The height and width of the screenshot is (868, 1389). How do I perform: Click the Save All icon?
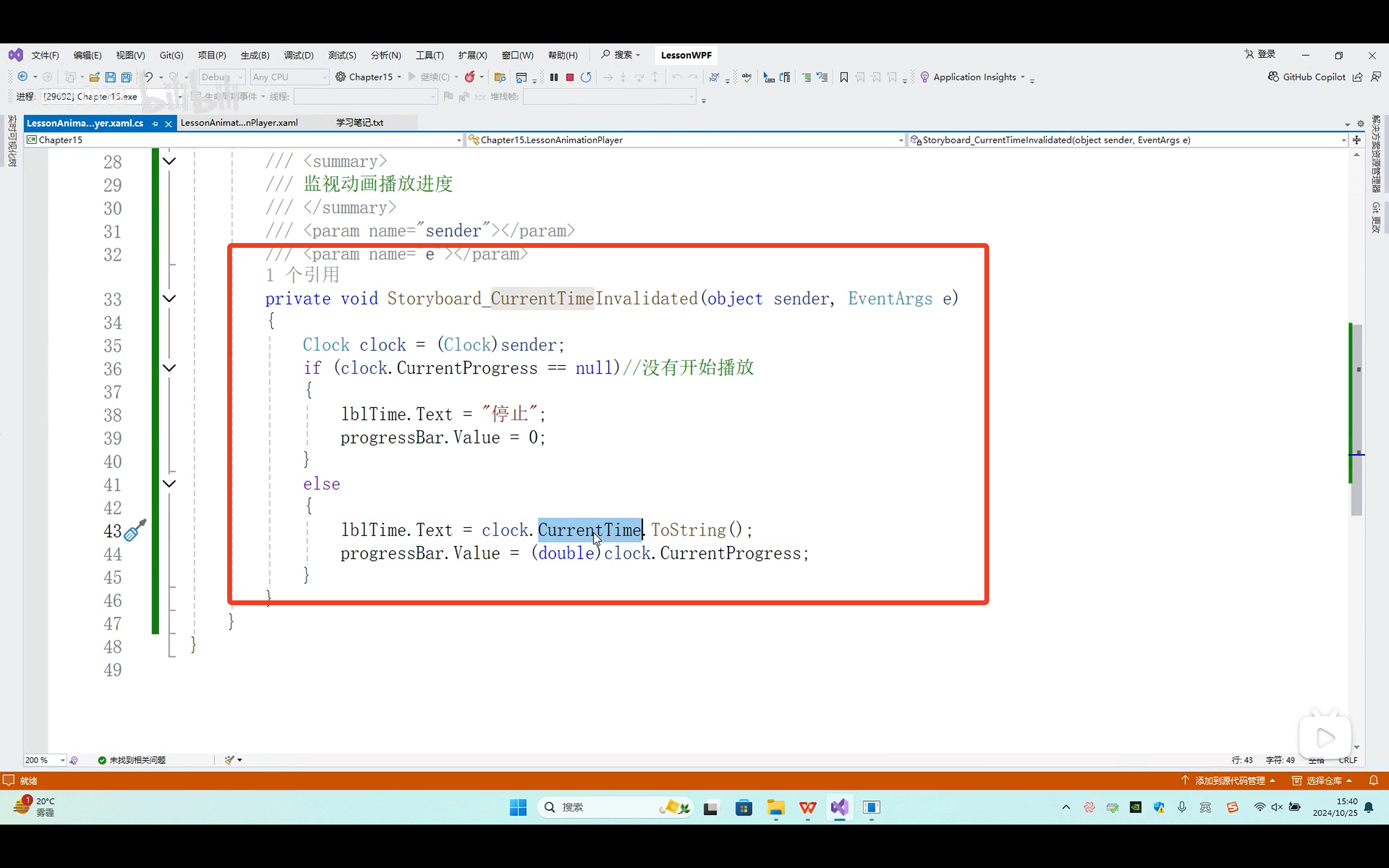click(126, 77)
